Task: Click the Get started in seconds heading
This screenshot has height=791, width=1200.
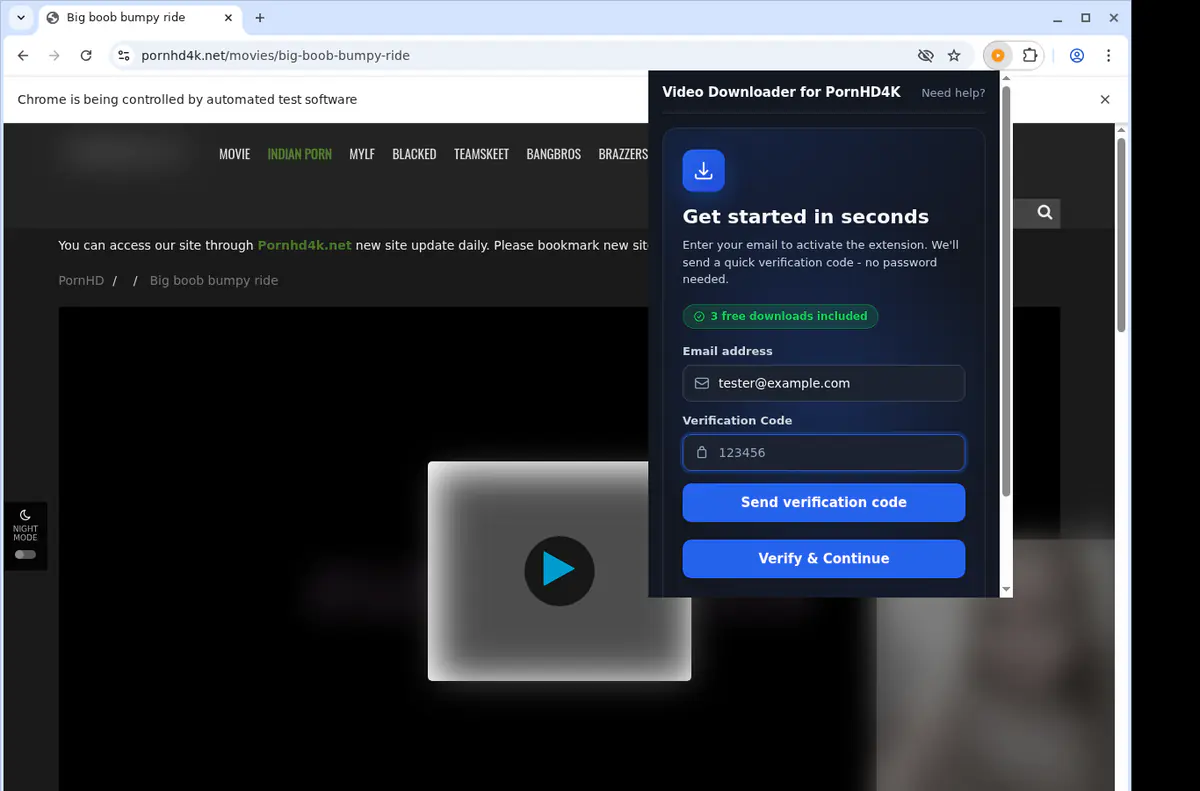Action: [x=806, y=217]
